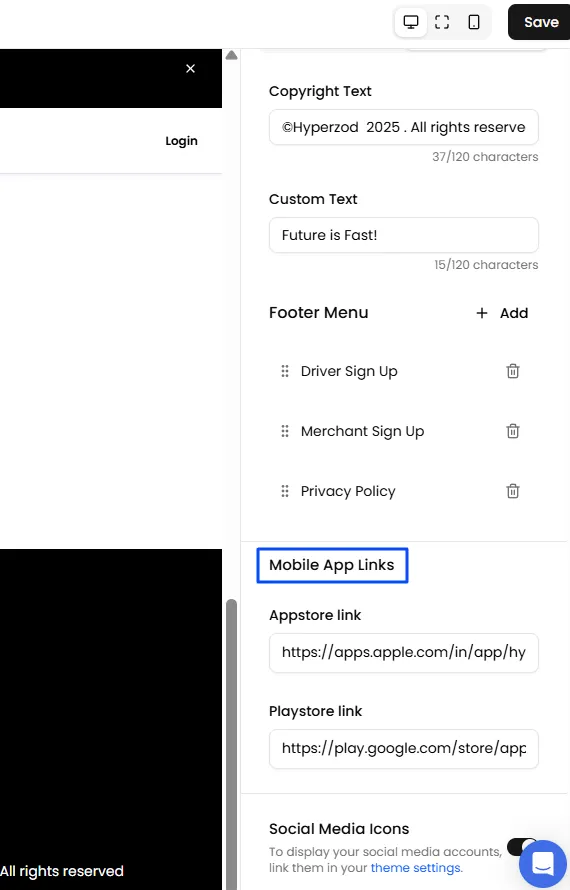Edit the Copyright Text field
The width and height of the screenshot is (570, 890).
[404, 127]
